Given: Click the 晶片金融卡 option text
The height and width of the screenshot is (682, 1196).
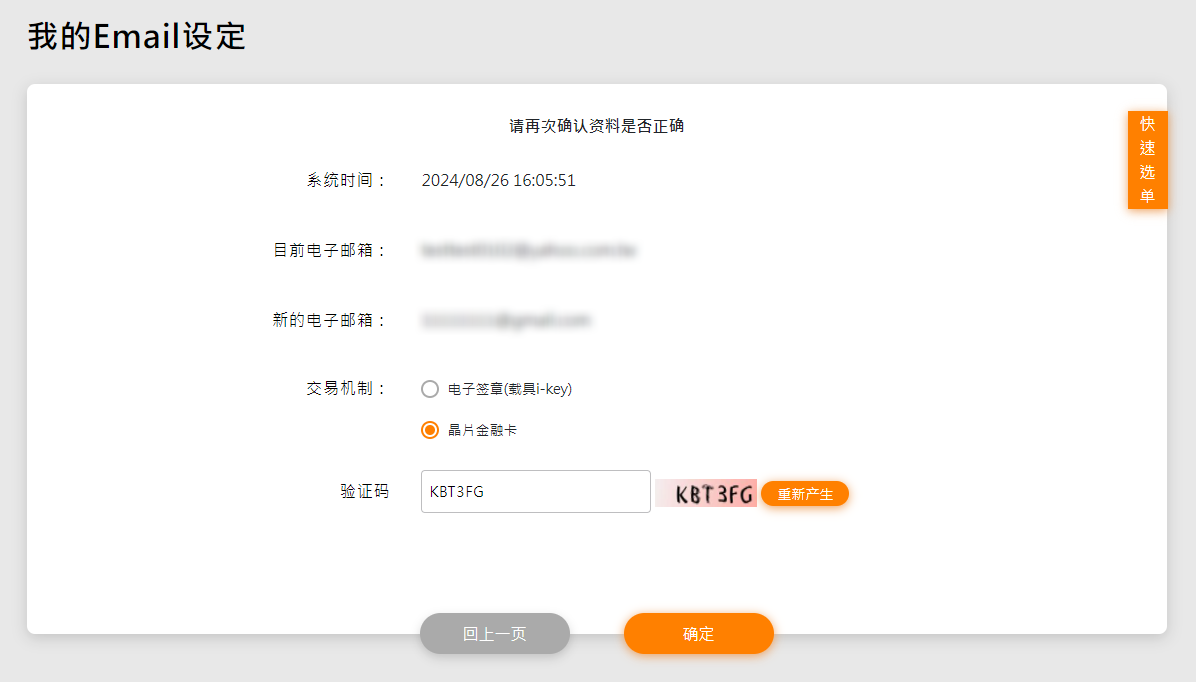Looking at the screenshot, I should click(482, 430).
